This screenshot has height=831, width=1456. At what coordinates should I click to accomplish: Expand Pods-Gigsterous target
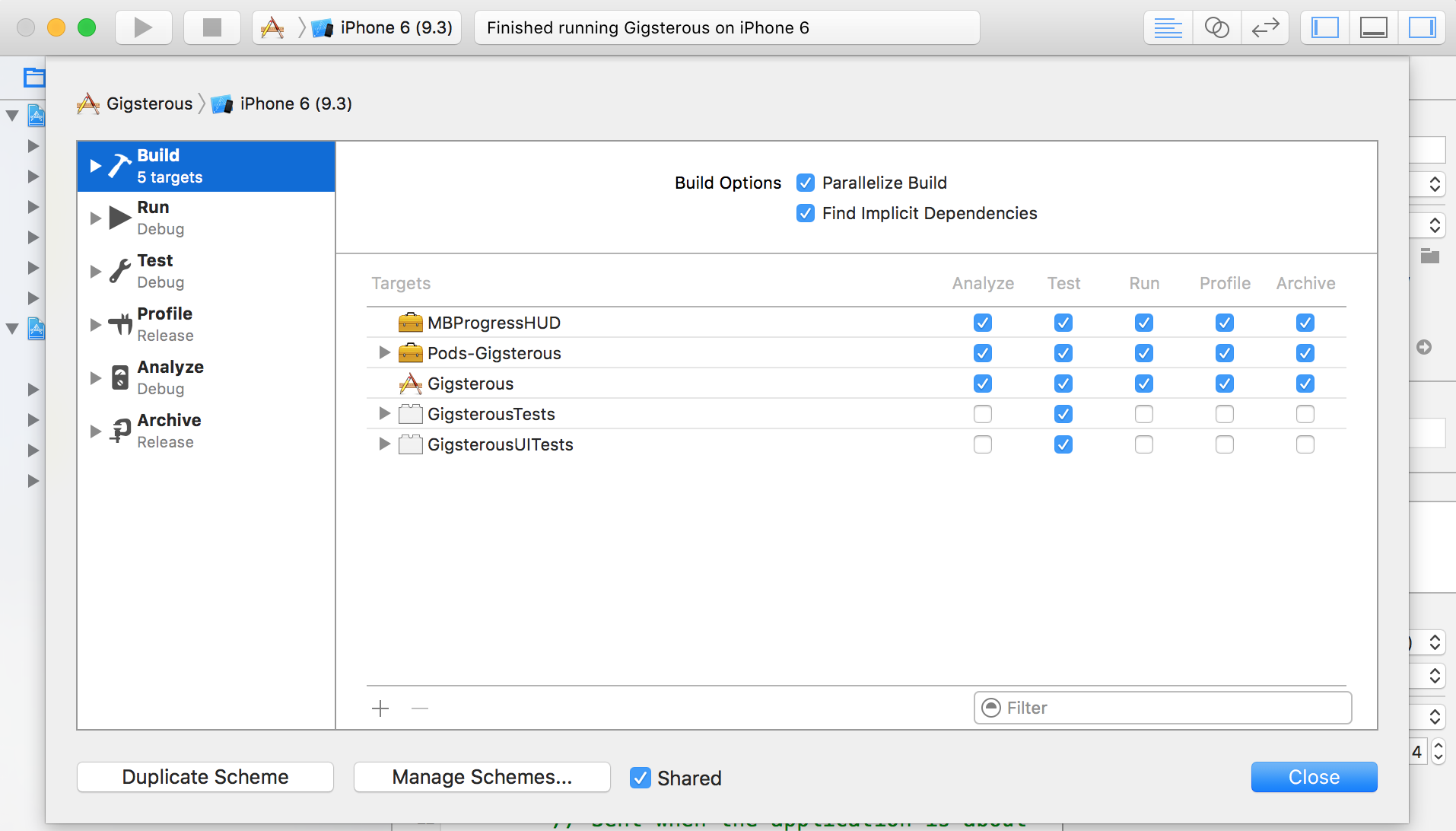(x=384, y=352)
